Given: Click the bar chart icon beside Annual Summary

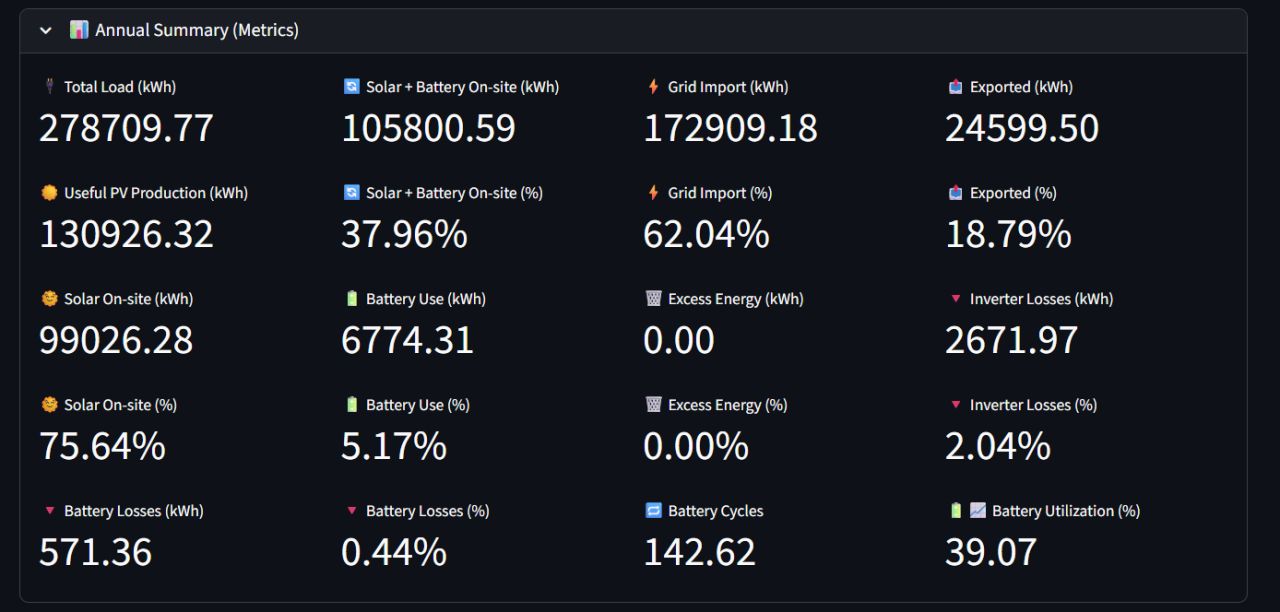Looking at the screenshot, I should point(79,30).
